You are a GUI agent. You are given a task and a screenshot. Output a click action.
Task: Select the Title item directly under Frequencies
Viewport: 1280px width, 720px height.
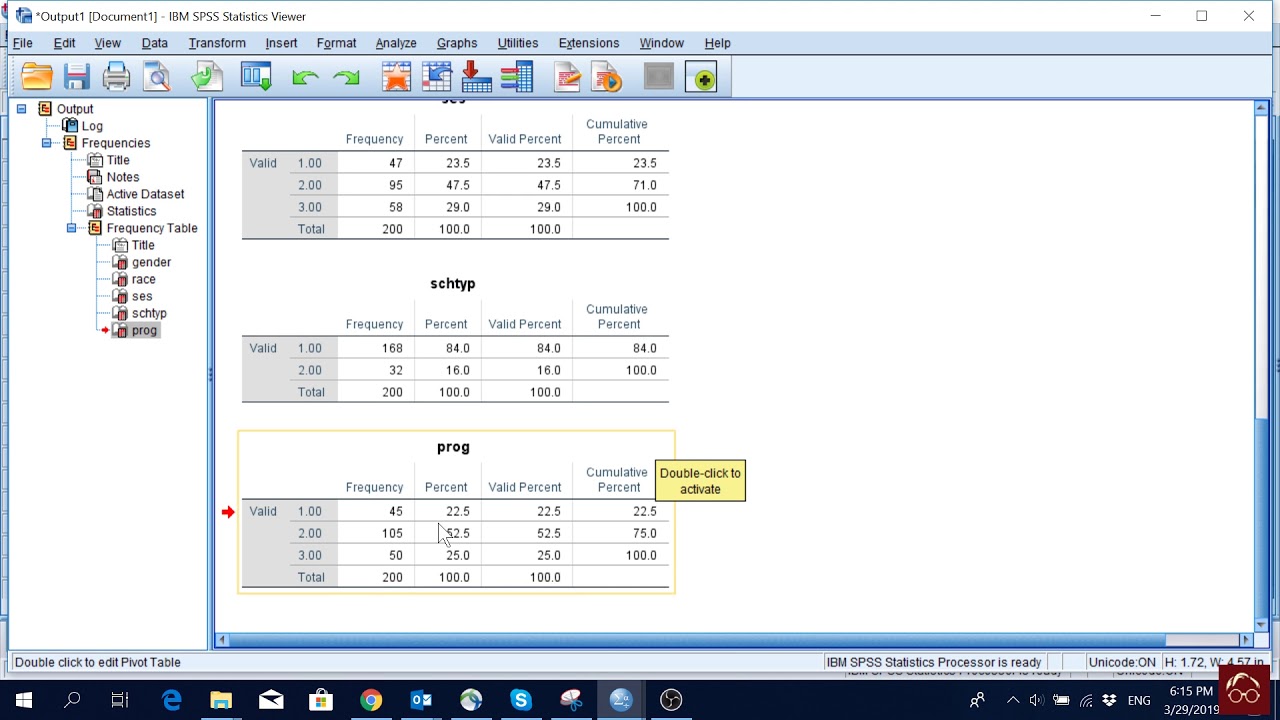click(118, 160)
